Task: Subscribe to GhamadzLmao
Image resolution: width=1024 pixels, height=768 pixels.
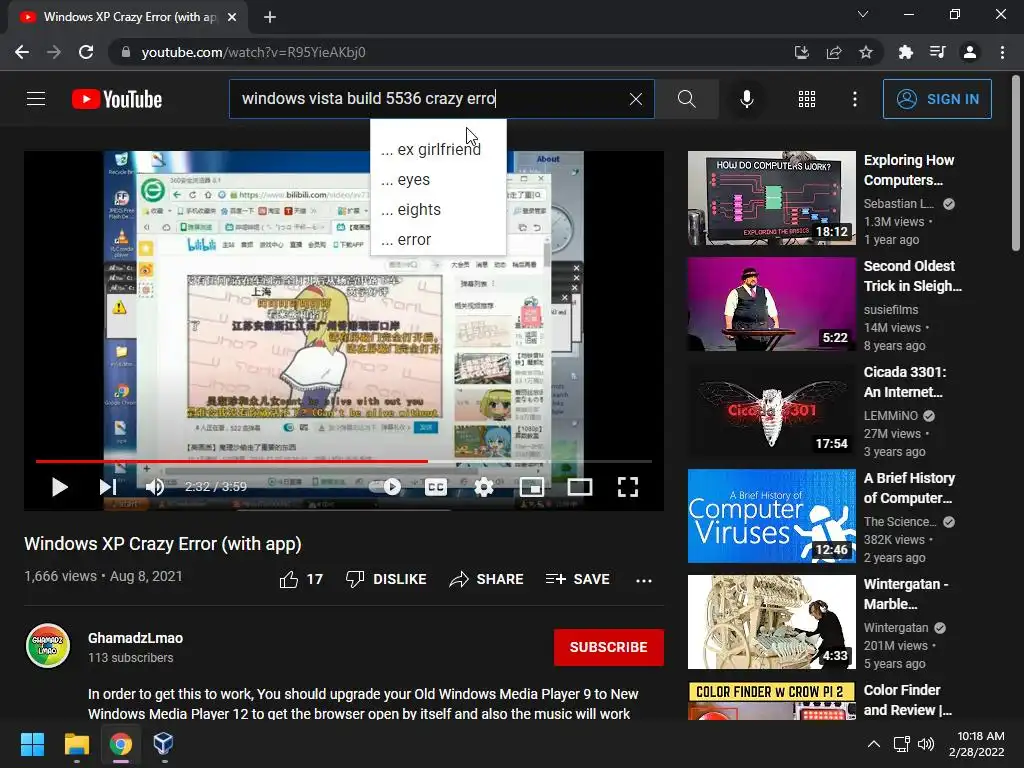Action: click(x=609, y=647)
